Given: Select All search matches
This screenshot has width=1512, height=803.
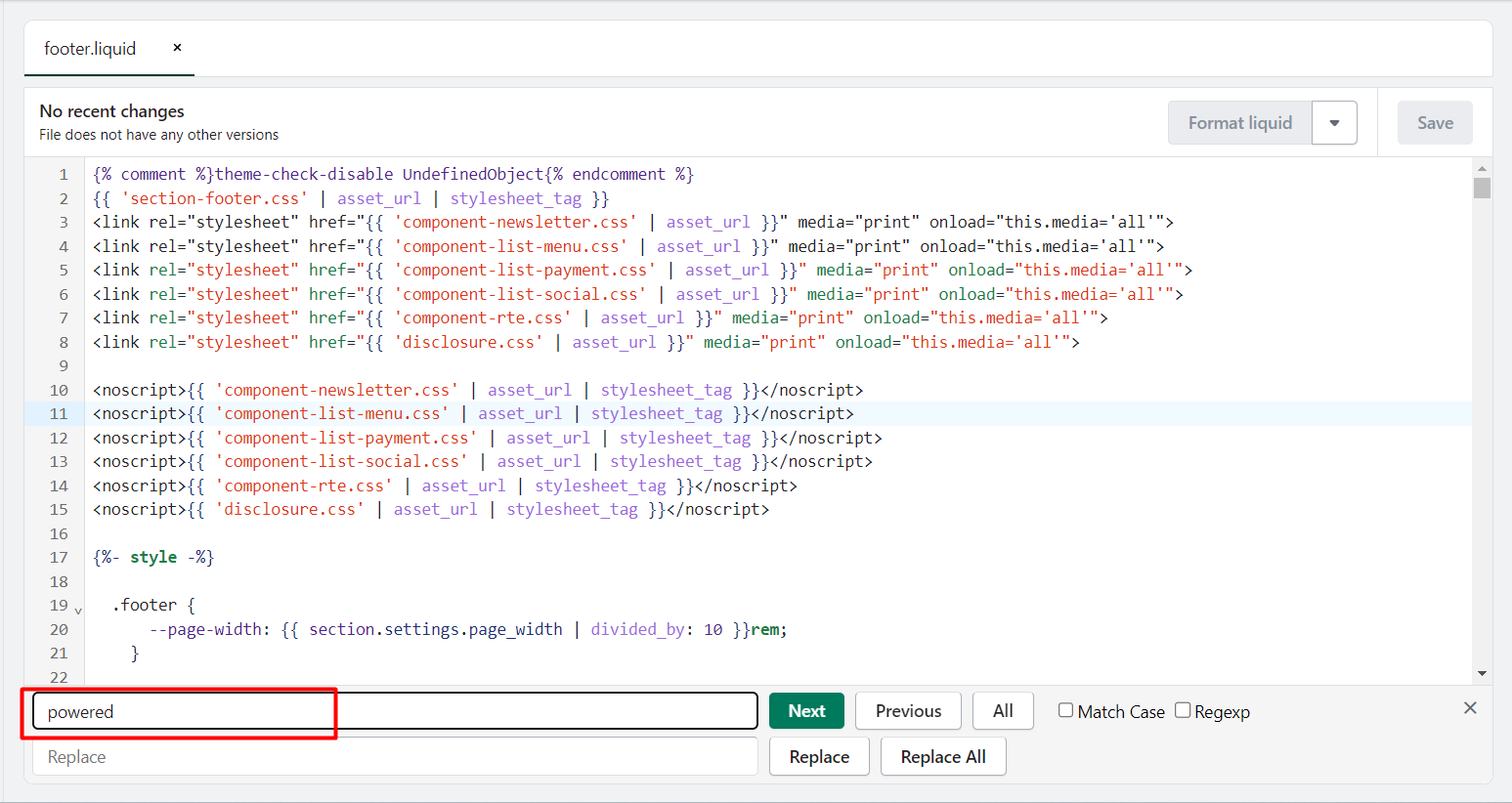Looking at the screenshot, I should pyautogui.click(x=1003, y=711).
